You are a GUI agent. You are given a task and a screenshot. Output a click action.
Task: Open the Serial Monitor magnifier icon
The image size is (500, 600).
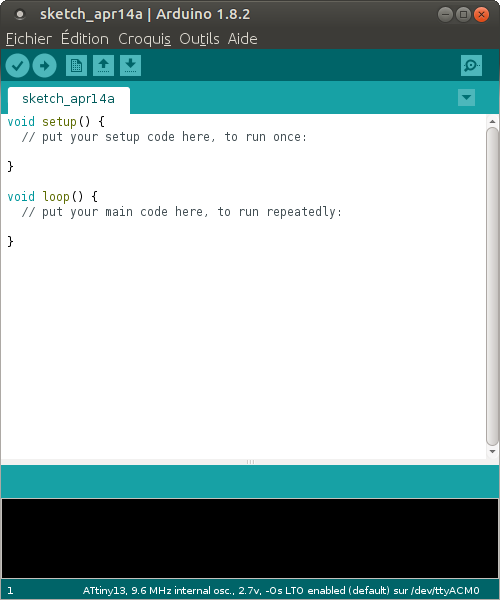(471, 66)
